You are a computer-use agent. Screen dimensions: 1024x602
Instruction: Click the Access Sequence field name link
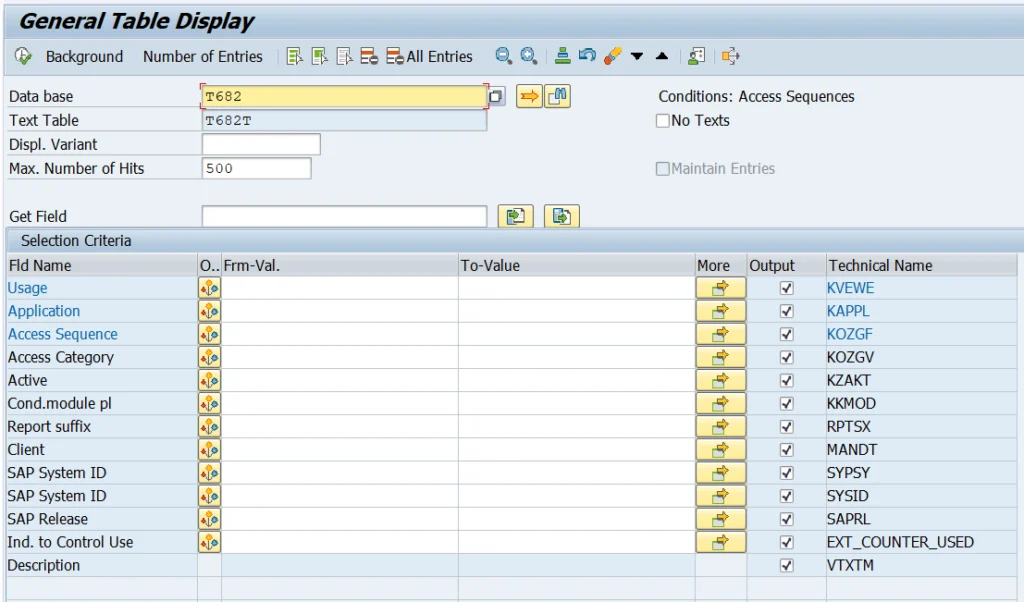click(63, 334)
